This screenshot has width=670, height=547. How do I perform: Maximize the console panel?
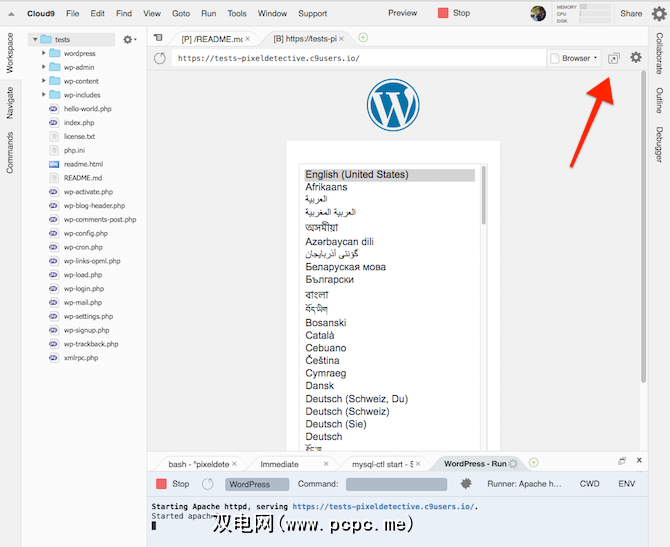622,461
